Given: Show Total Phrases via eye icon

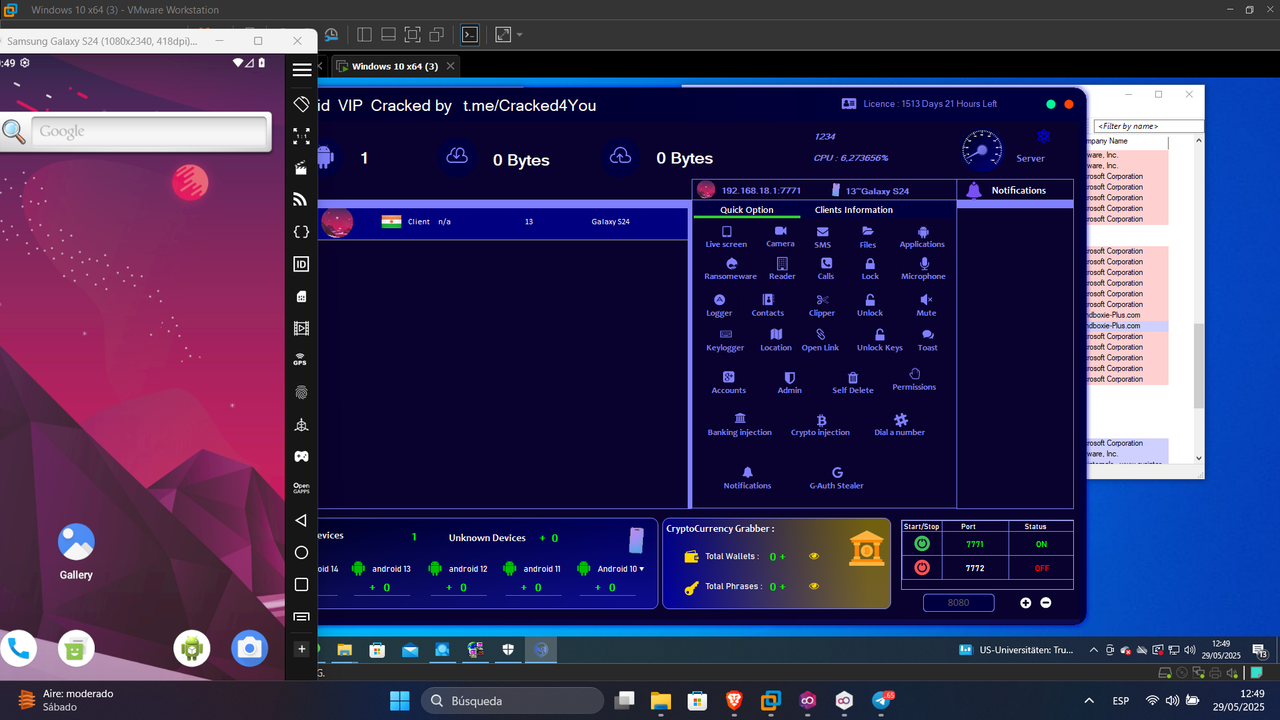Looking at the screenshot, I should (814, 586).
